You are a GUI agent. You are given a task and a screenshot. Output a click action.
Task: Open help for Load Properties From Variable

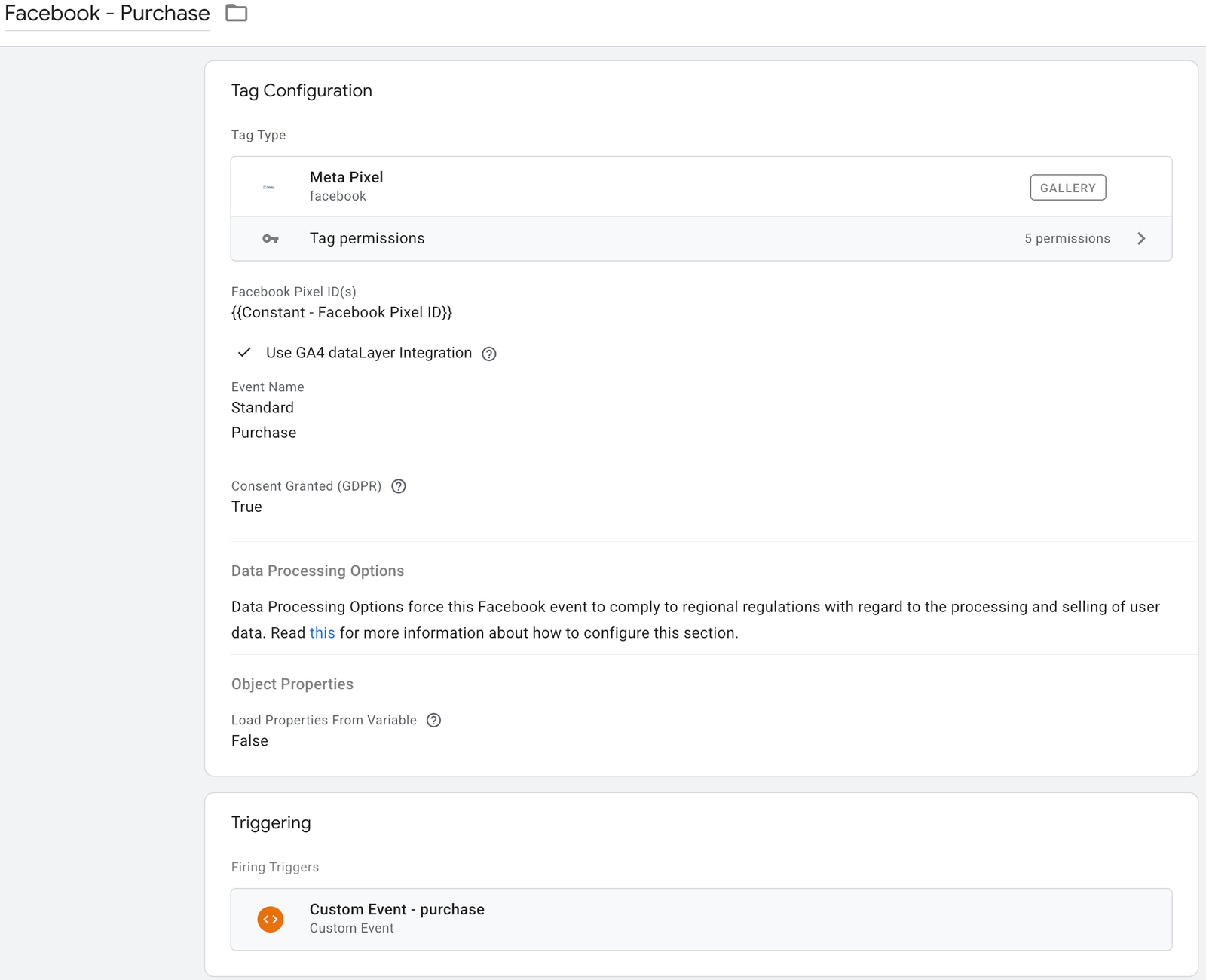[x=434, y=721]
